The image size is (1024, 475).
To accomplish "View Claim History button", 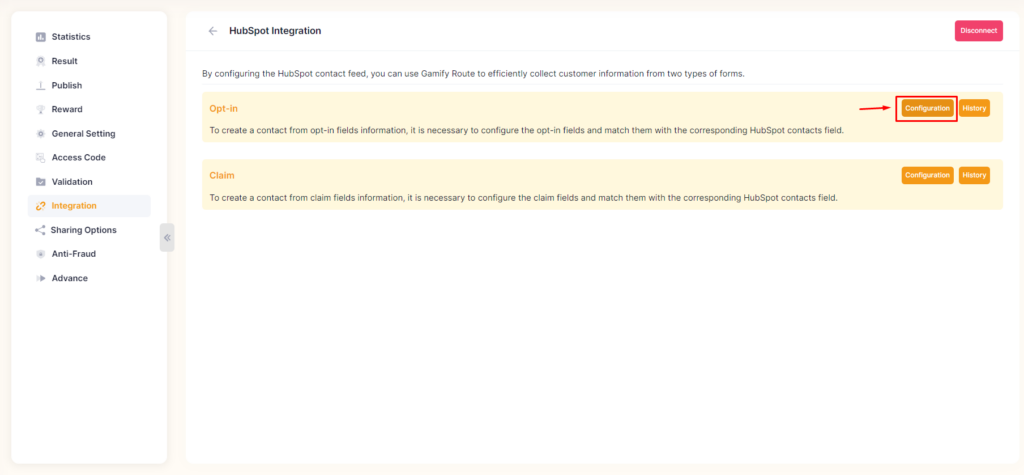I will pos(974,176).
